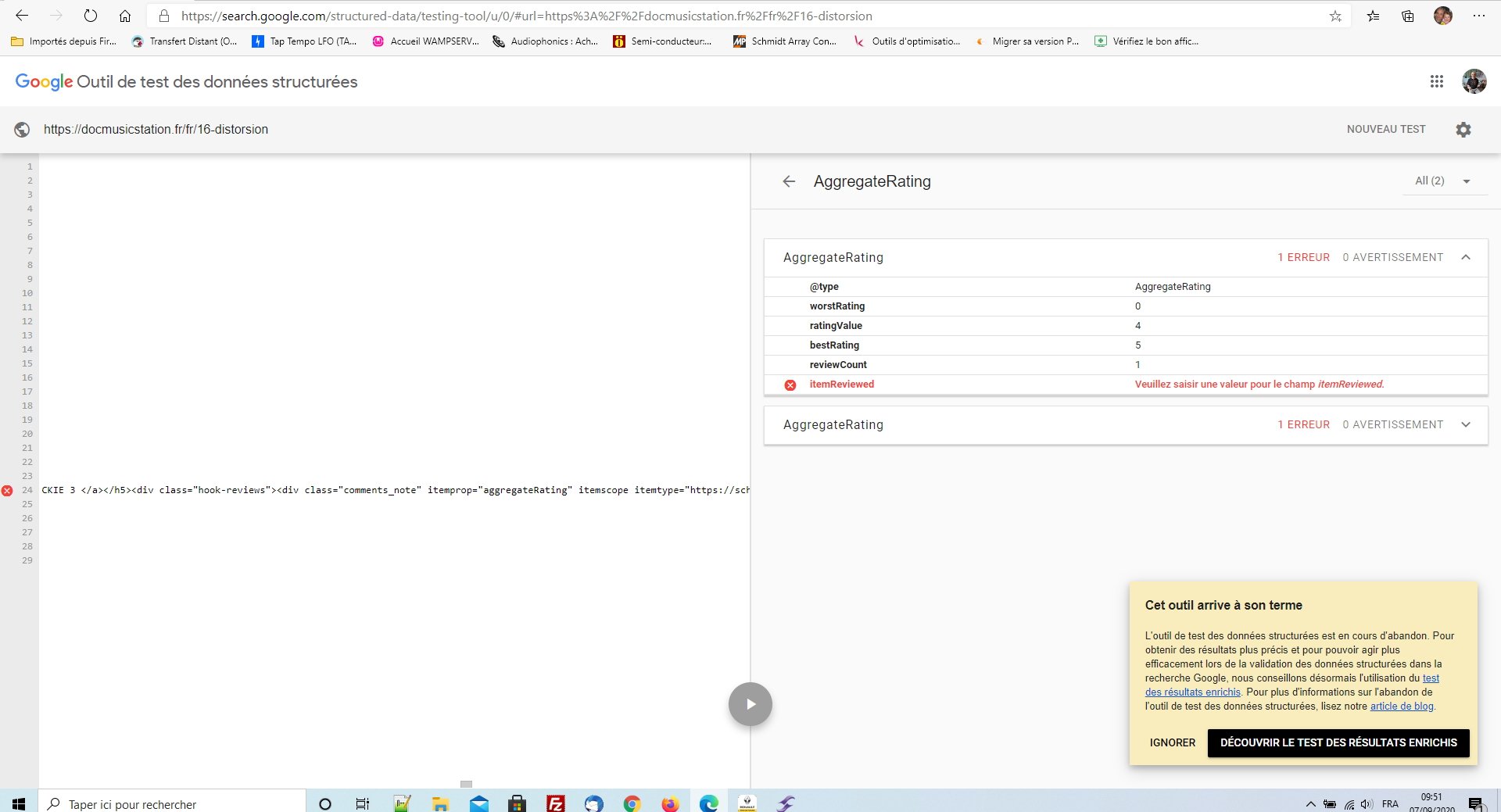Viewport: 1501px width, 812px height.
Task: Open the Windows notification center
Action: coord(1476,804)
